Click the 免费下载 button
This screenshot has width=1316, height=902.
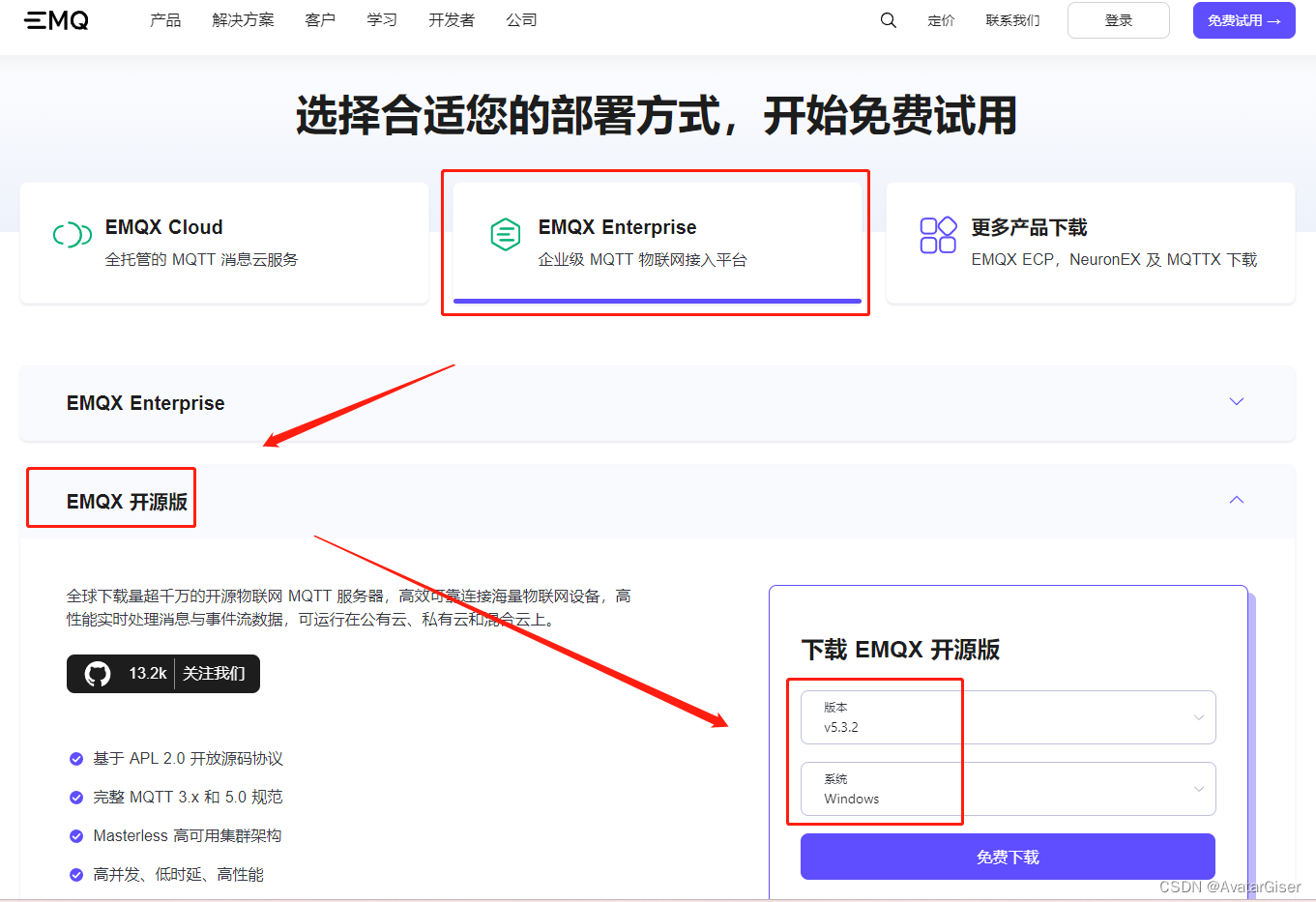1008,857
